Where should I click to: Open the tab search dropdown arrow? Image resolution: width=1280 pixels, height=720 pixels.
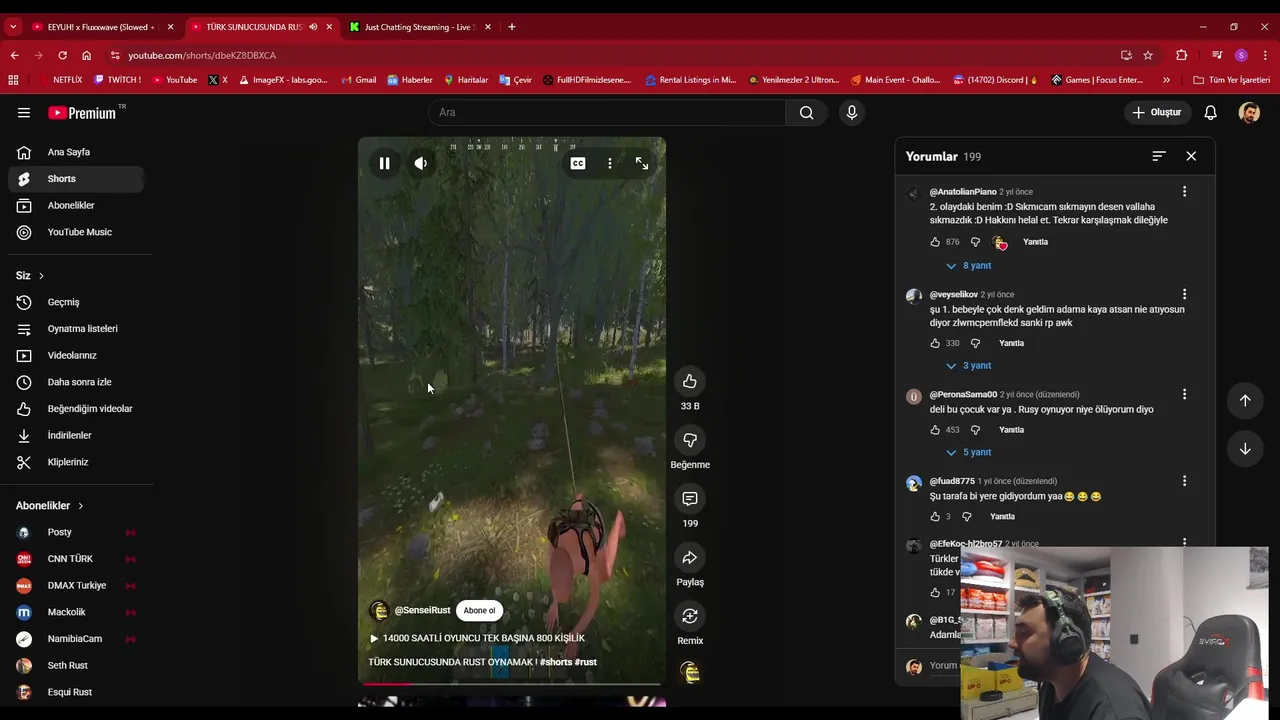pyautogui.click(x=13, y=27)
